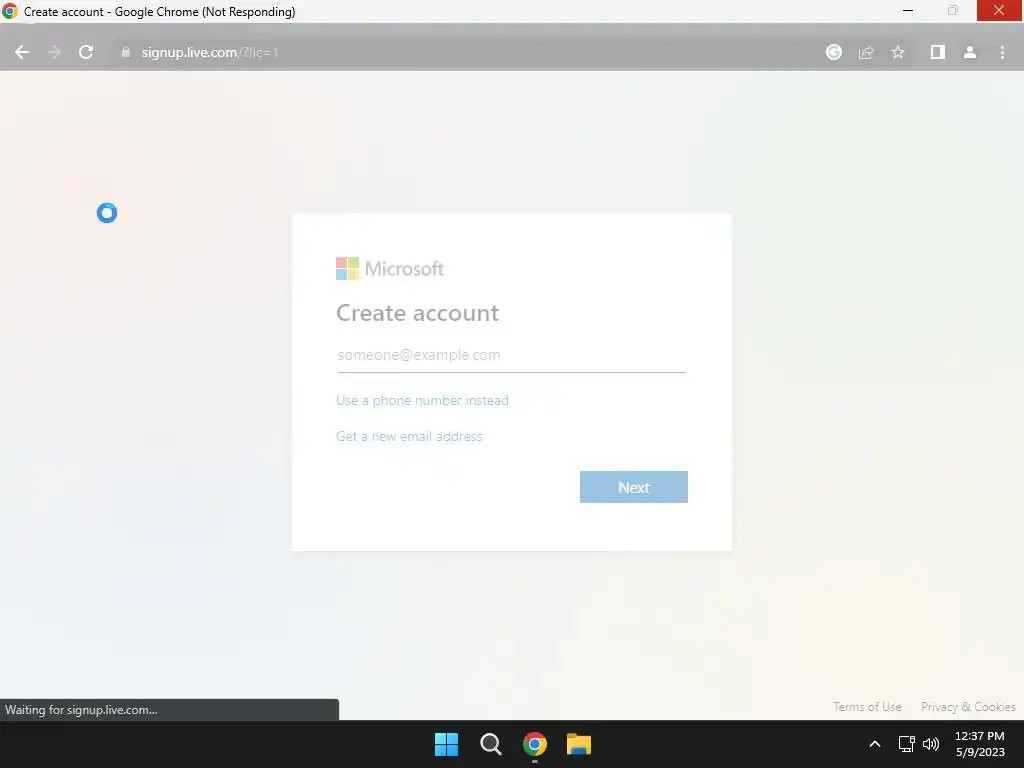Open the Terms of Use link
This screenshot has width=1024, height=768.
tap(867, 707)
